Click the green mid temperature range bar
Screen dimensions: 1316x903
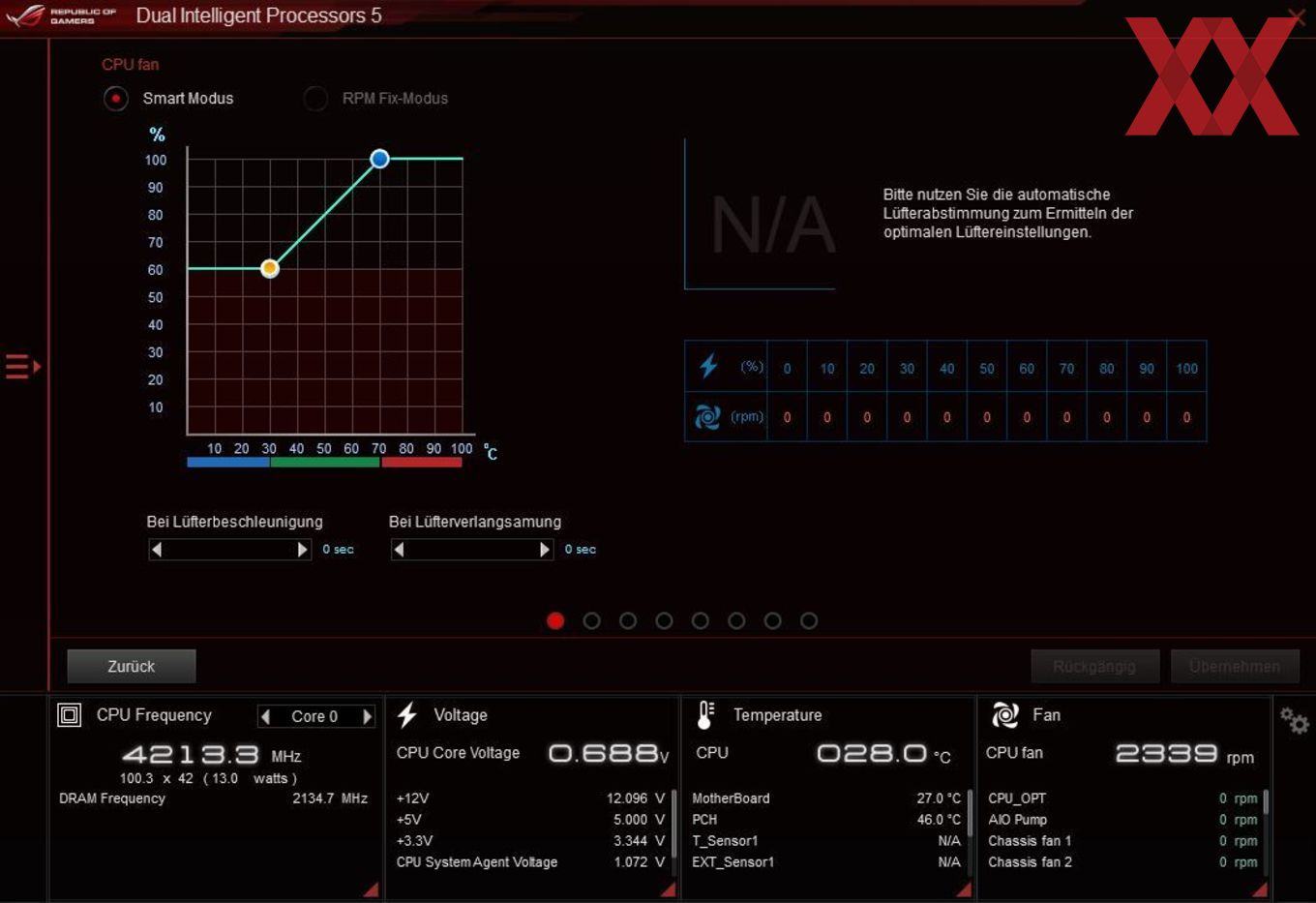click(325, 463)
